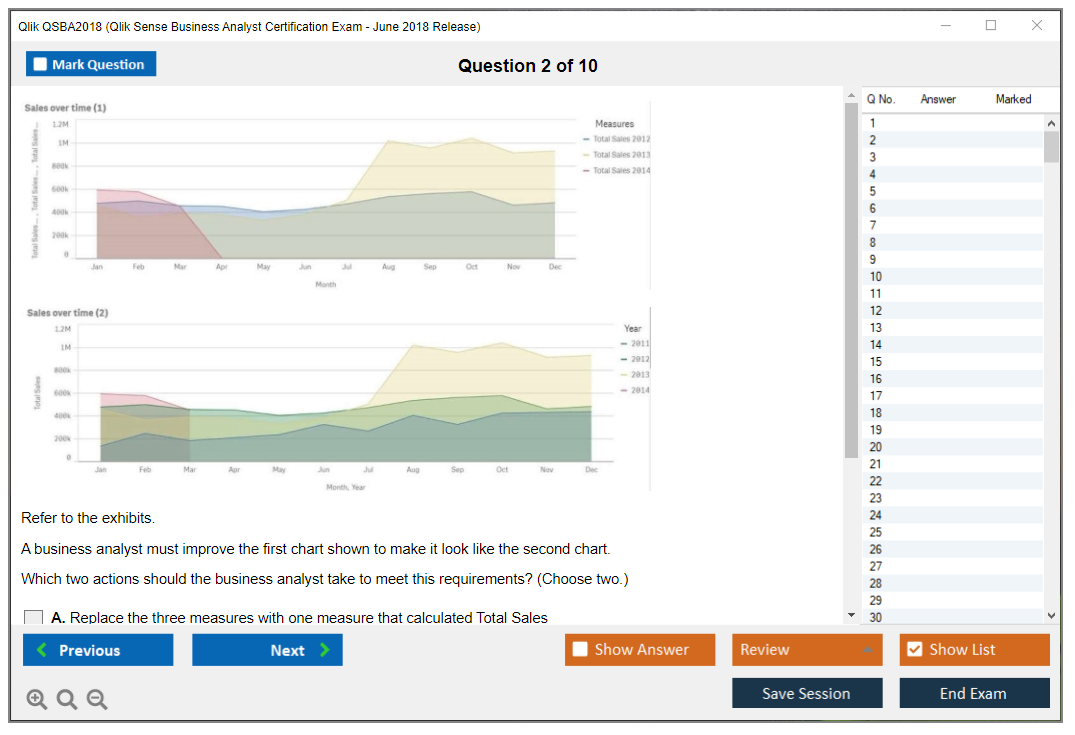Click the zoom reset magnifier icon
This screenshot has width=1075, height=735.
67,700
